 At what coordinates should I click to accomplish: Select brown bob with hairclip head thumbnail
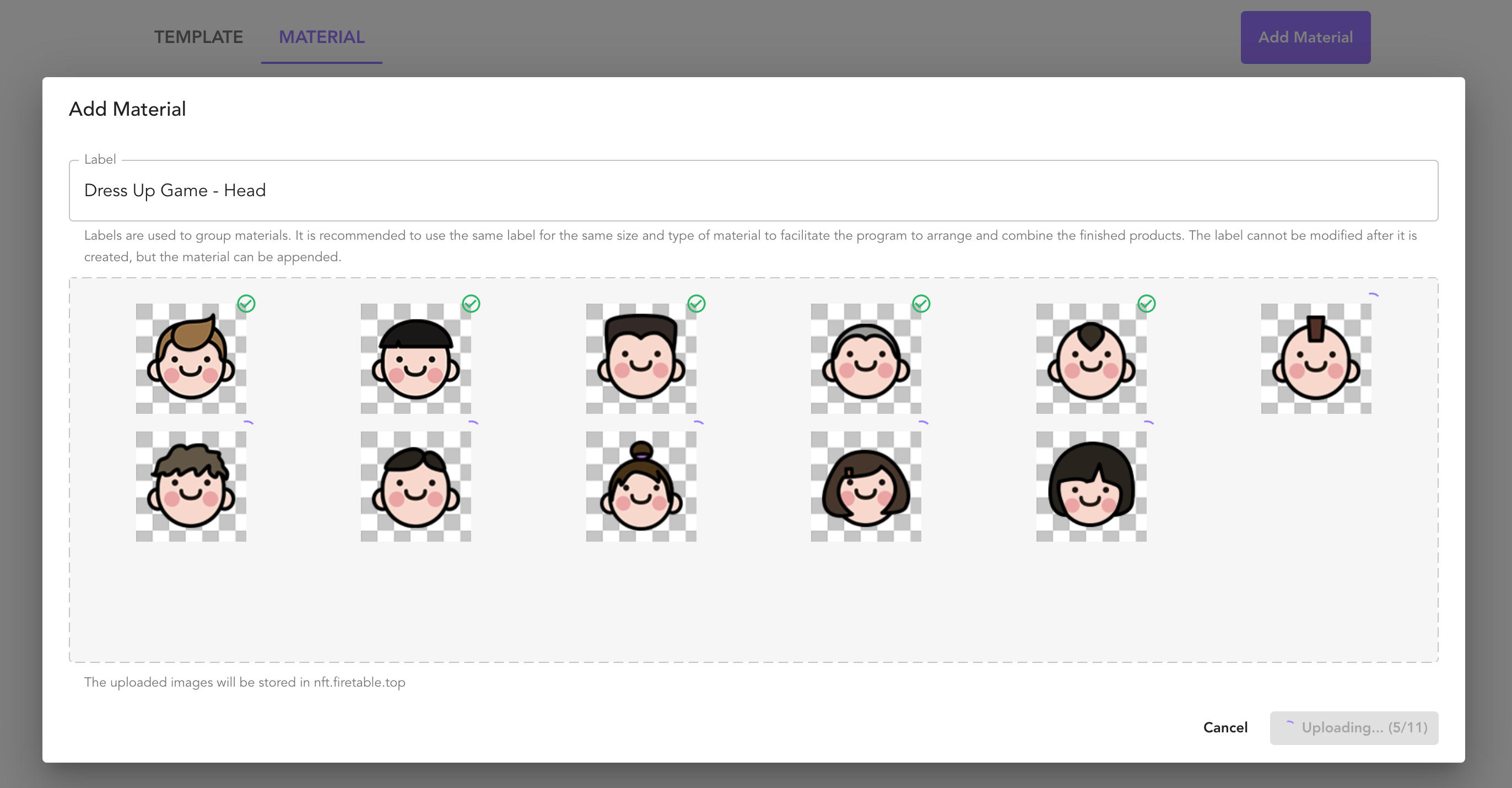[x=866, y=487]
